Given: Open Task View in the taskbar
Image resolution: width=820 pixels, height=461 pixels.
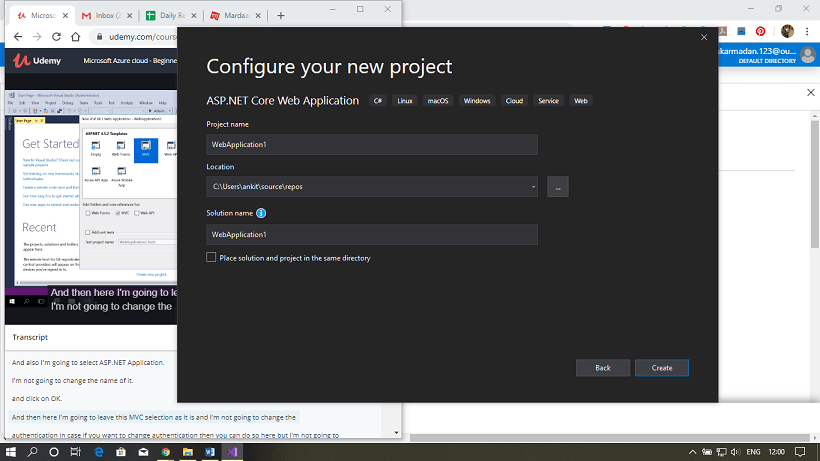Looking at the screenshot, I should click(76, 452).
